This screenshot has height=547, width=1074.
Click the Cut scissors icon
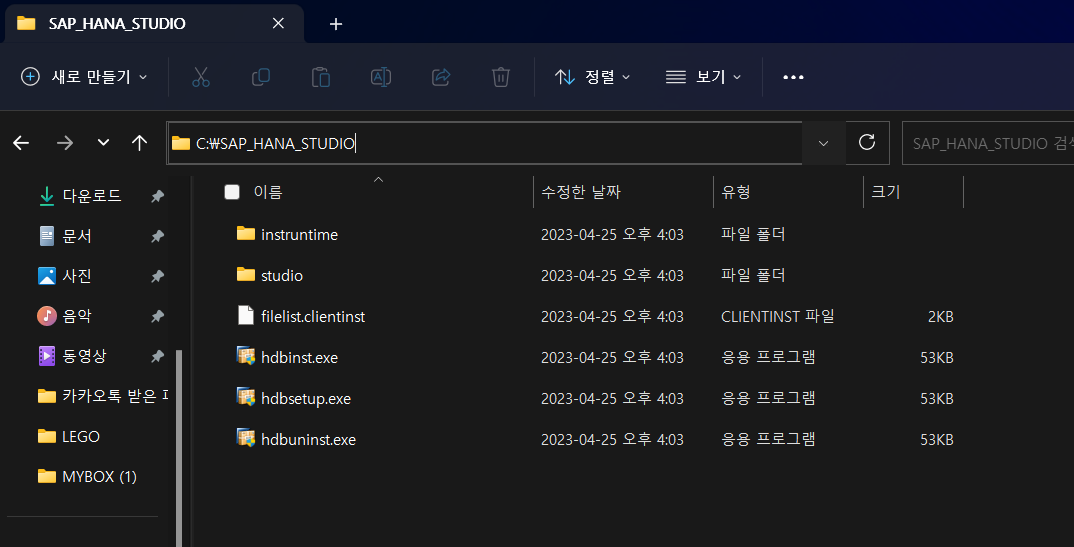click(200, 77)
